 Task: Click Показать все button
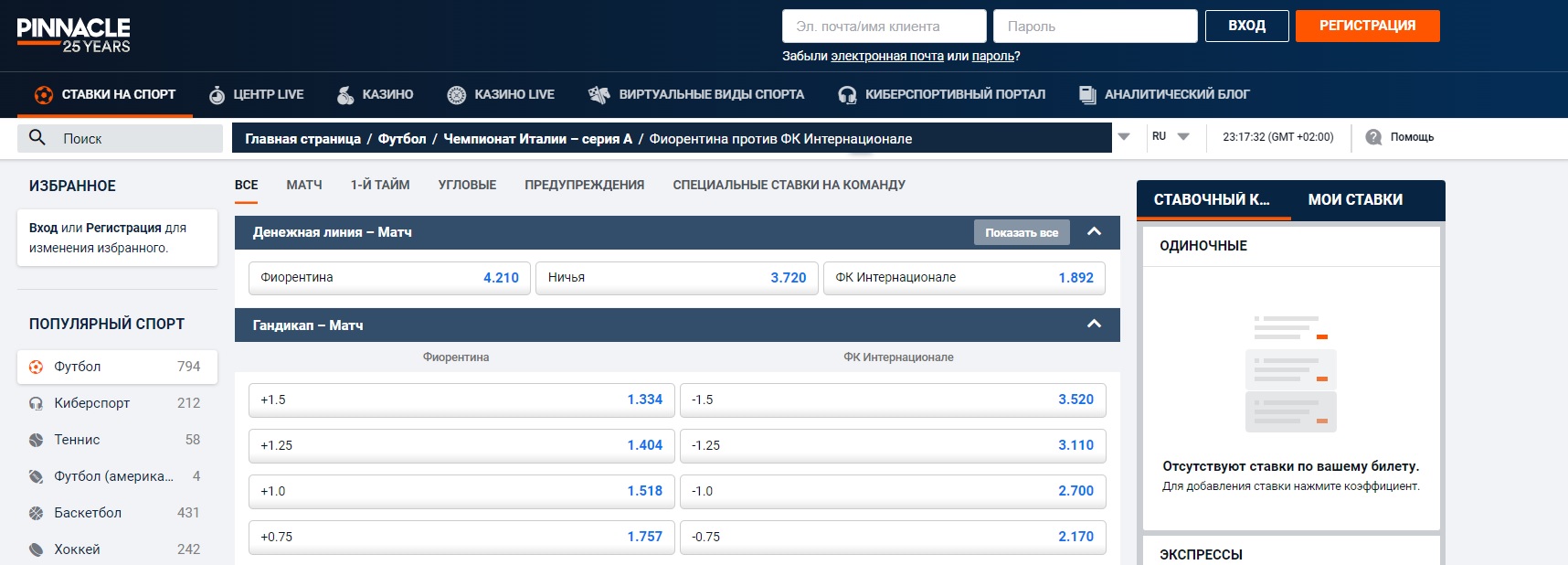(x=1022, y=232)
